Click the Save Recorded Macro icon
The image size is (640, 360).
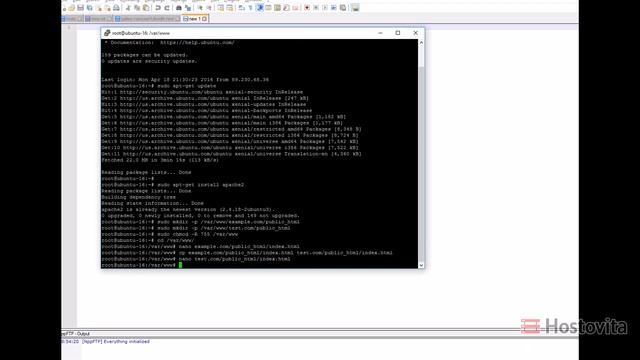(x=342, y=8)
